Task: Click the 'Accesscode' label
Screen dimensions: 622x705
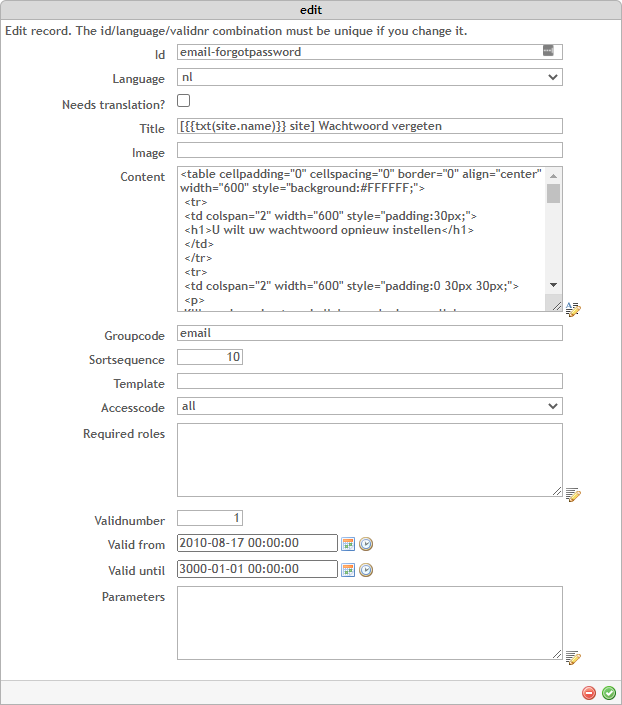Action: [133, 408]
